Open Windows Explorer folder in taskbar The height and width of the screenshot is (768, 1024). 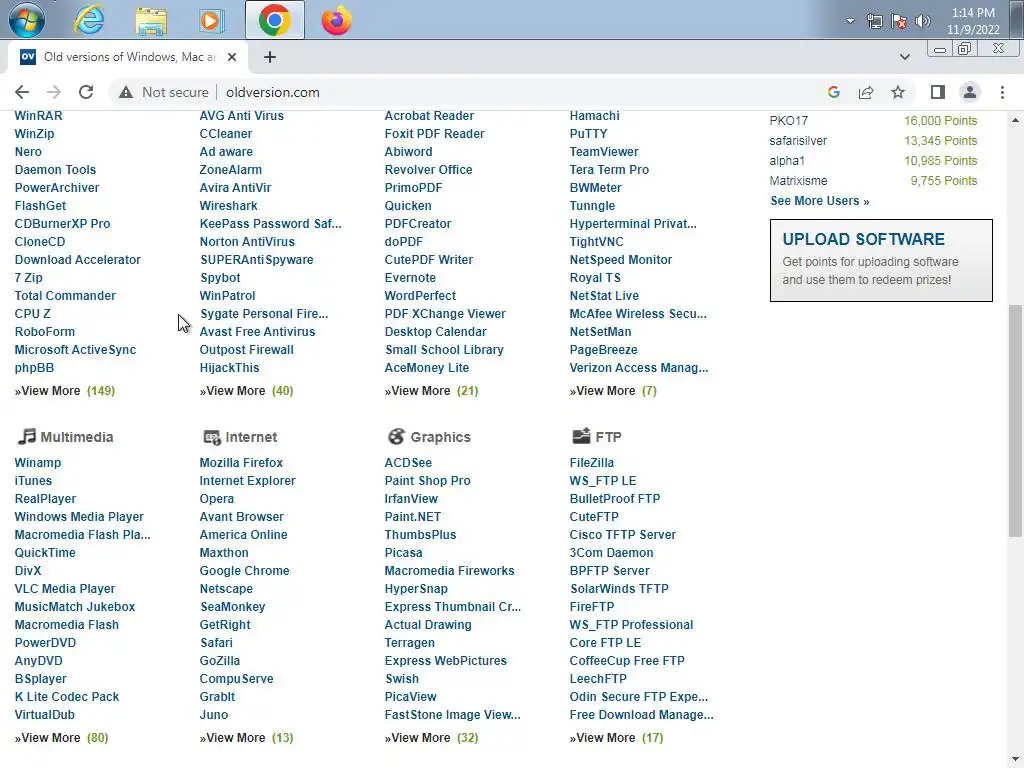151,21
